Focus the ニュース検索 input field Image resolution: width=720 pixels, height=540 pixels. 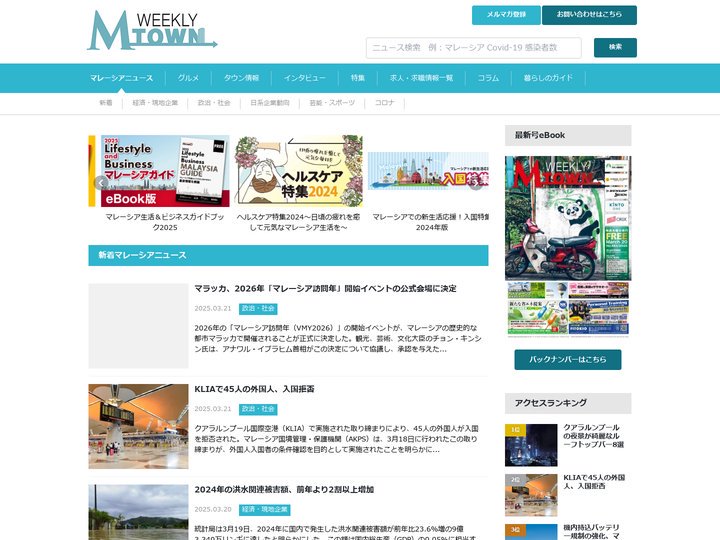click(x=473, y=48)
